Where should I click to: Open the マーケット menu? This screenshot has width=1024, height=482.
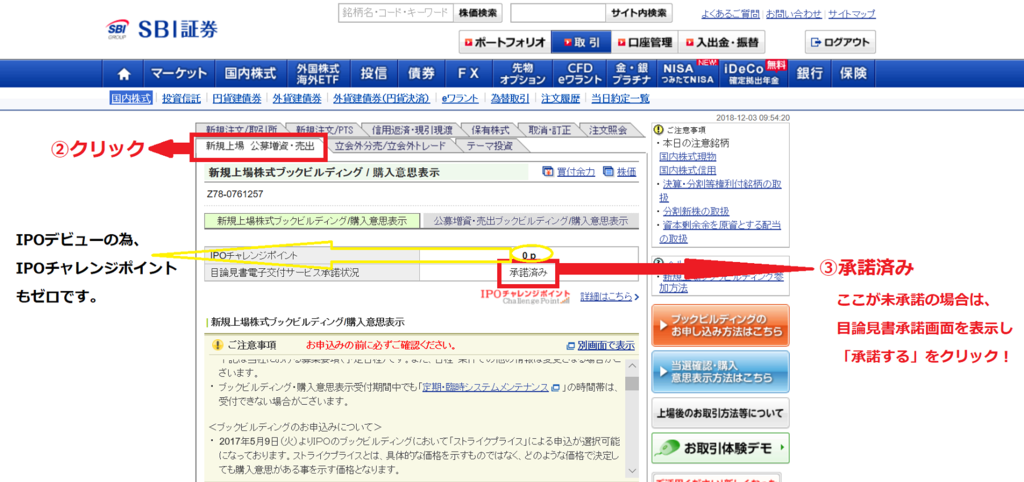[179, 74]
